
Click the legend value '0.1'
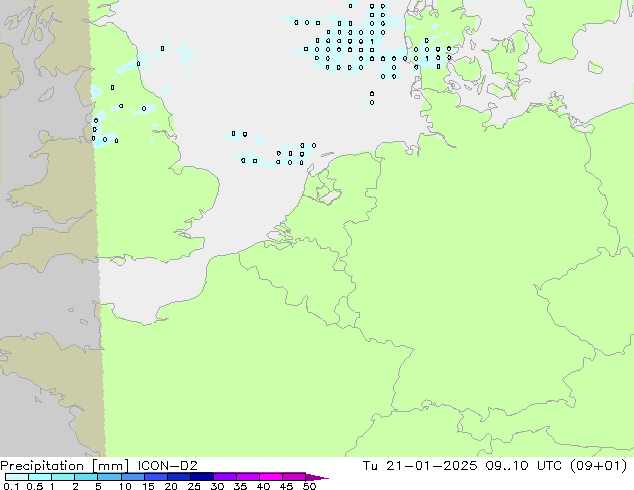point(11,486)
